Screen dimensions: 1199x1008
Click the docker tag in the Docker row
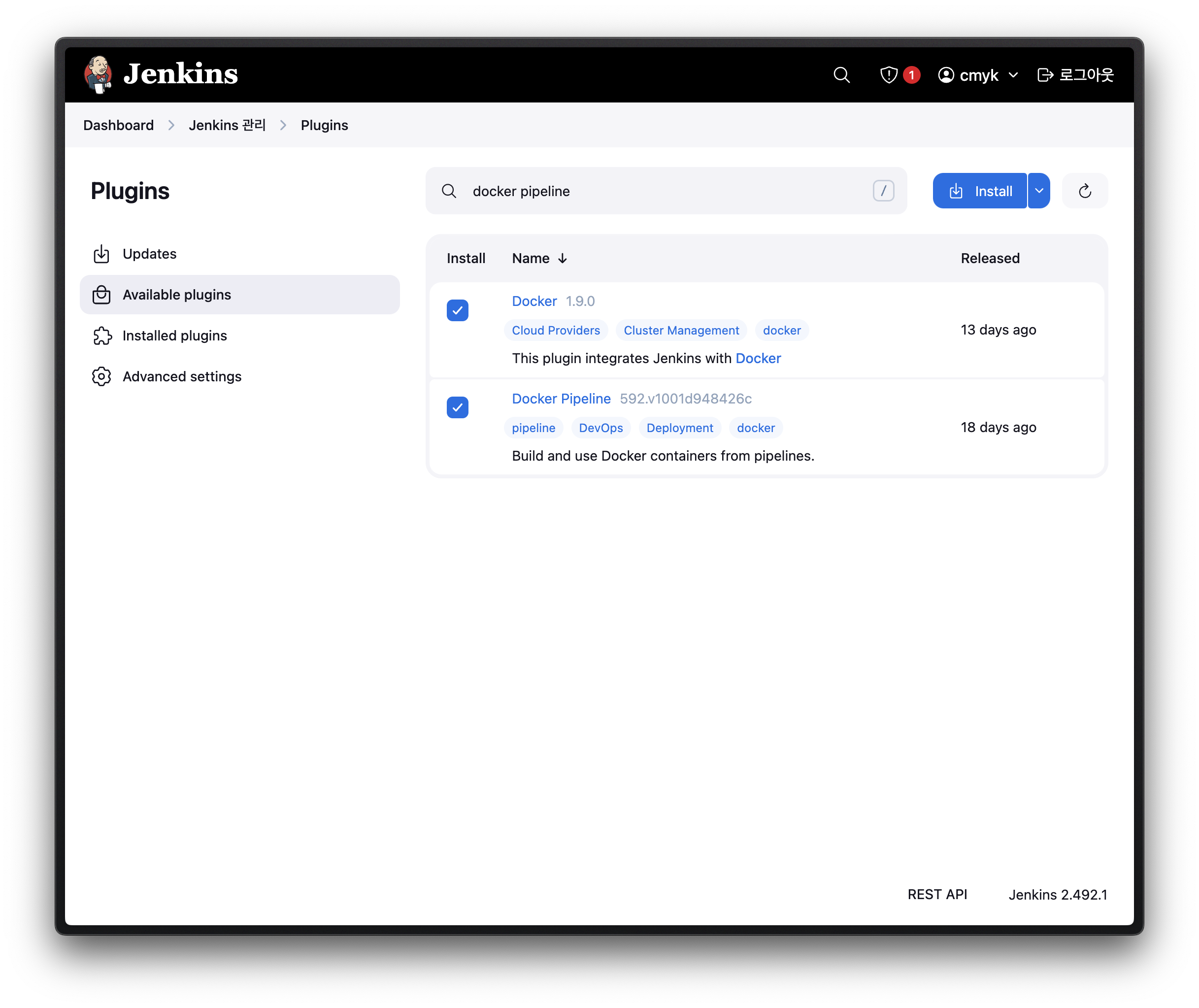tap(781, 330)
